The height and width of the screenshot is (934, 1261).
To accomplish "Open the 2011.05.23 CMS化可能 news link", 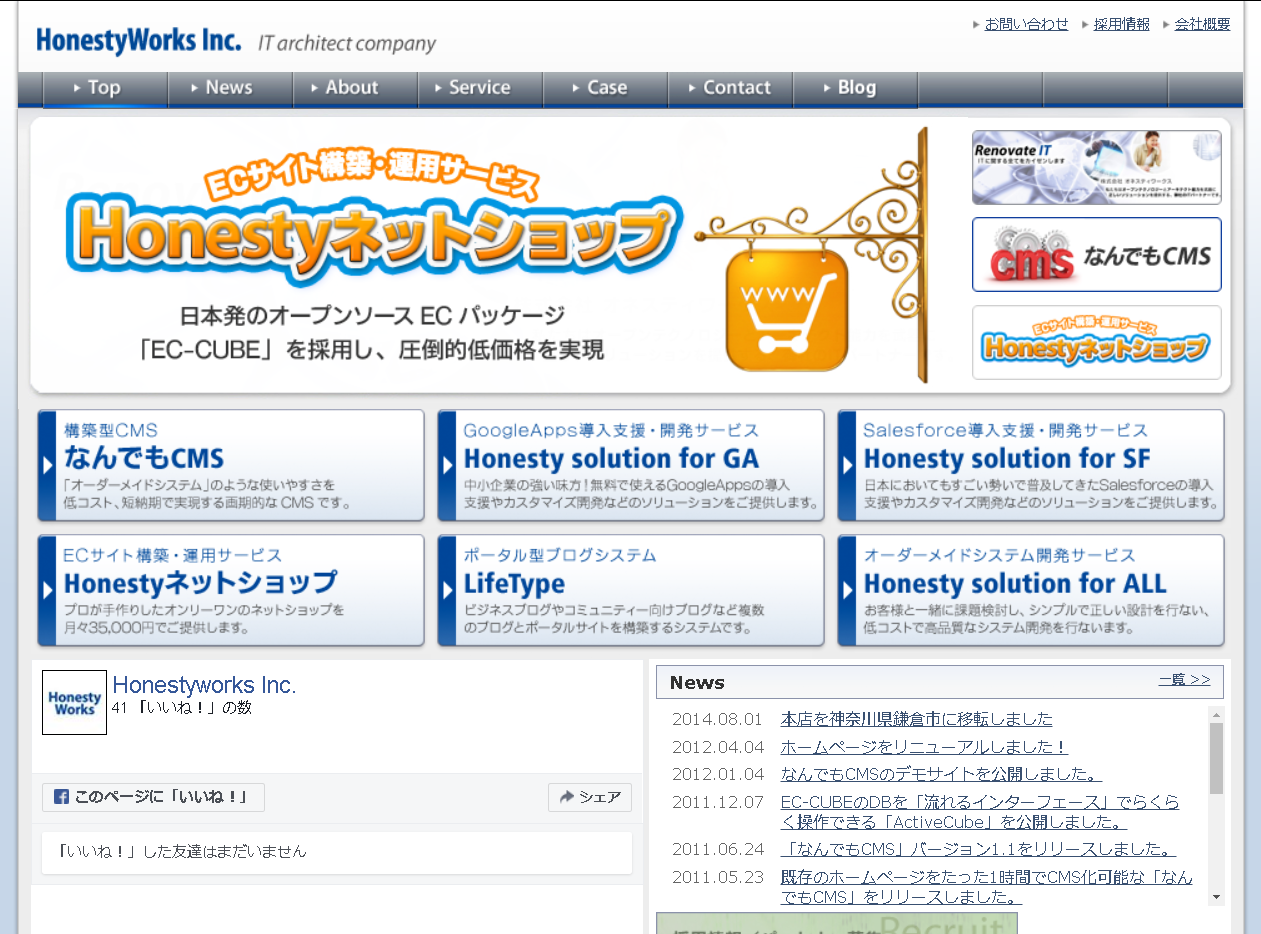I will (986, 887).
